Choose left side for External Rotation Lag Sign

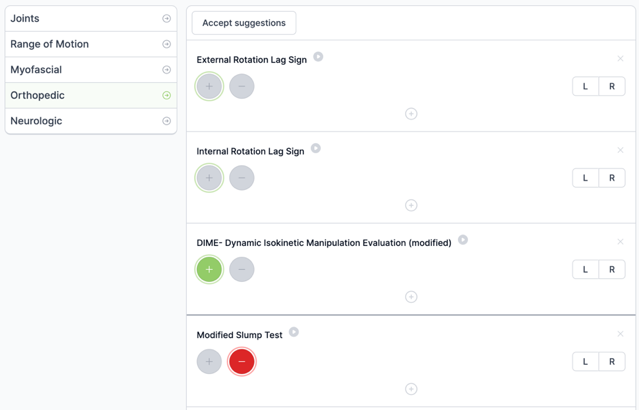click(x=586, y=86)
